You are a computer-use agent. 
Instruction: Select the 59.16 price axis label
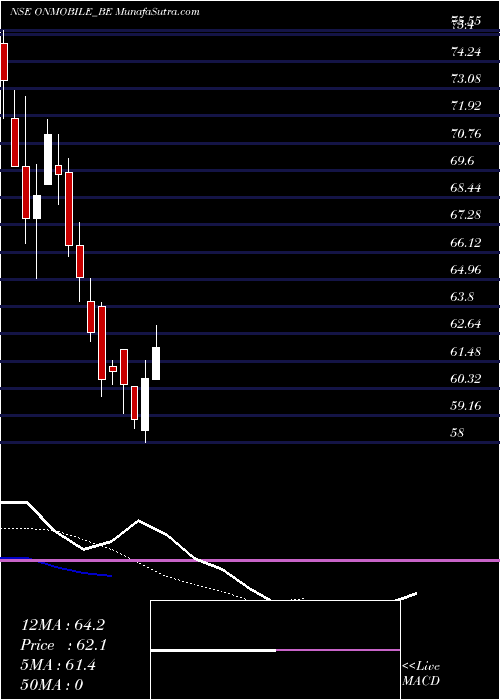pos(466,406)
